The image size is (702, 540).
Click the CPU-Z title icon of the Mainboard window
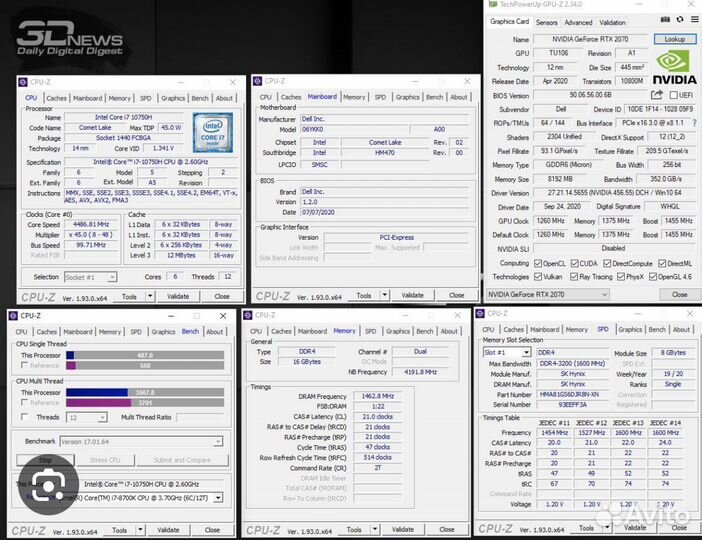click(x=257, y=81)
